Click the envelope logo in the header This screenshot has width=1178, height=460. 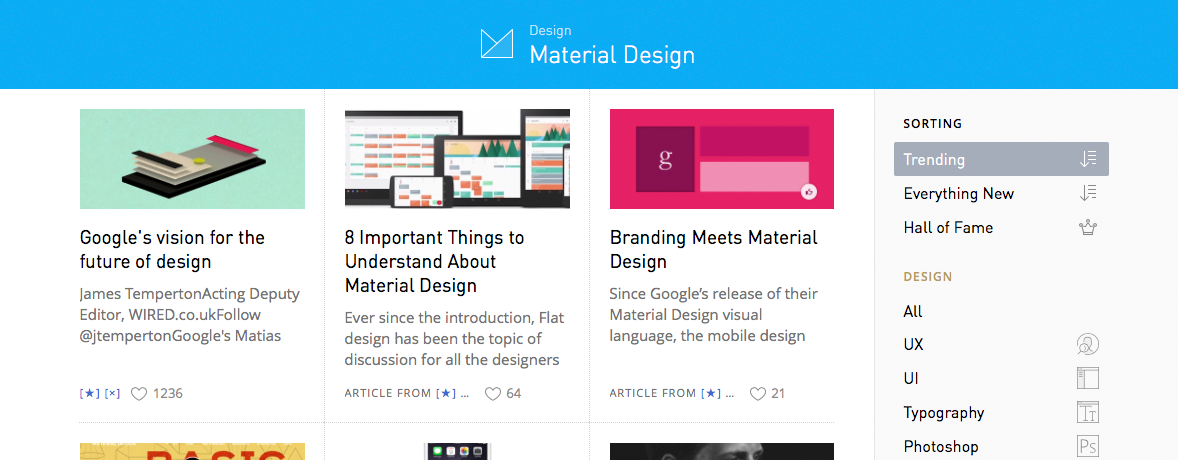click(497, 44)
